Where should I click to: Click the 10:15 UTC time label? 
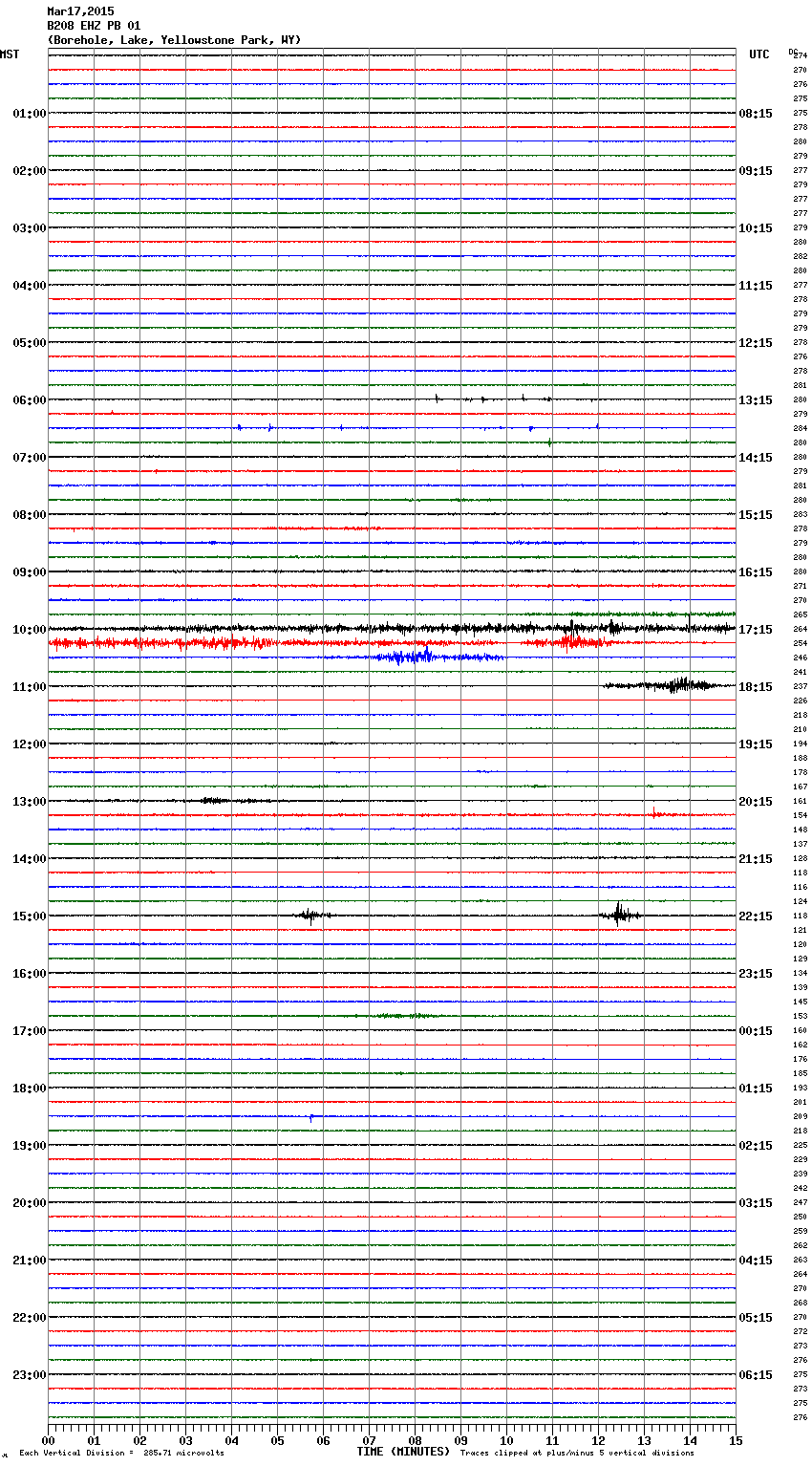coord(756,228)
